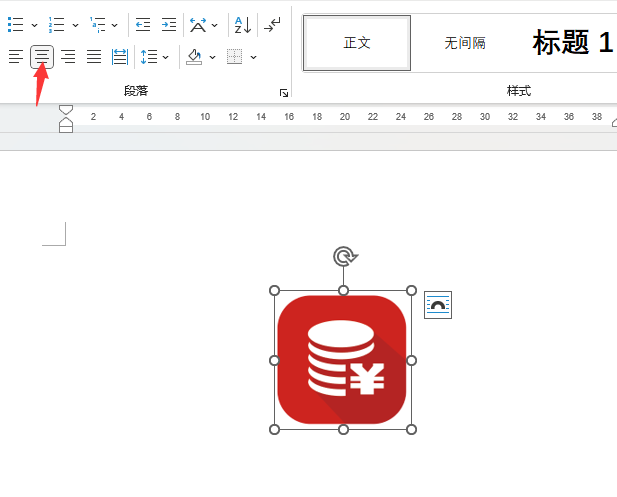Select 正文 style

pyautogui.click(x=357, y=43)
